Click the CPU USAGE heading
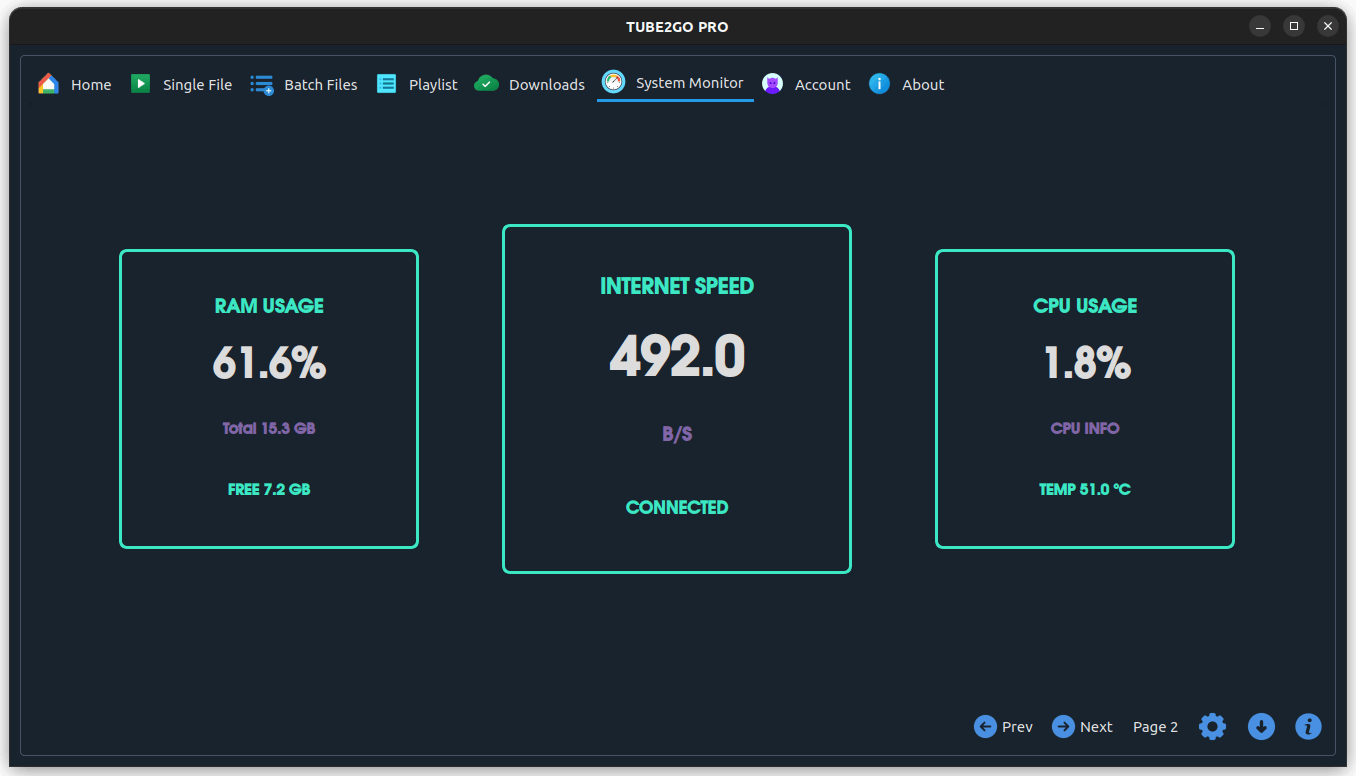The image size is (1356, 776). point(1085,306)
